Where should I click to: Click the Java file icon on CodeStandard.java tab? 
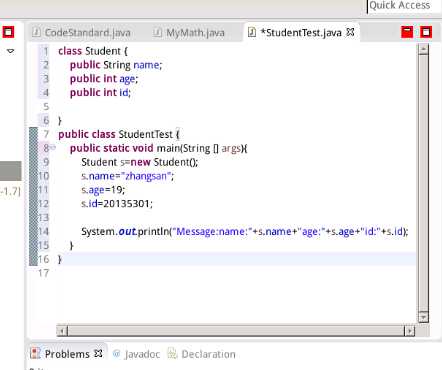click(x=36, y=32)
